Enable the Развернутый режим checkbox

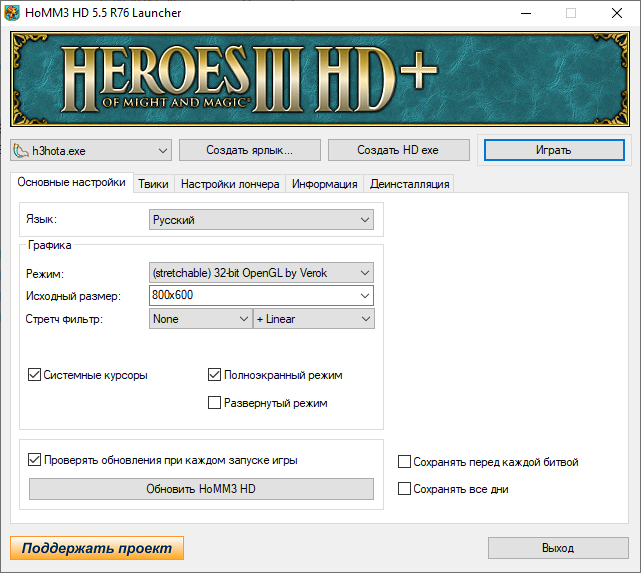(214, 403)
